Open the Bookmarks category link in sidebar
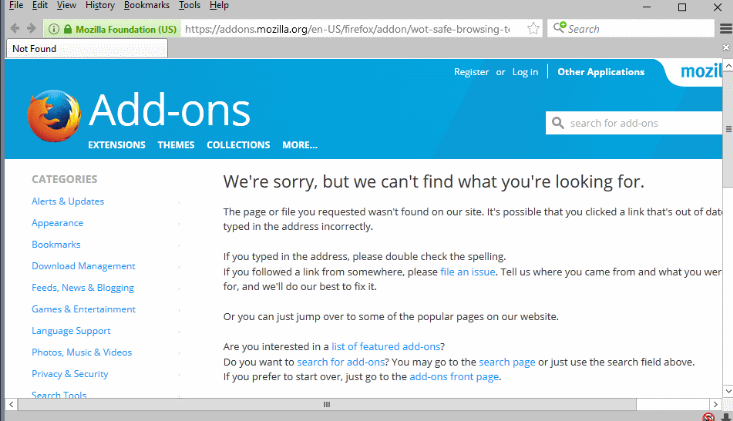 56,244
